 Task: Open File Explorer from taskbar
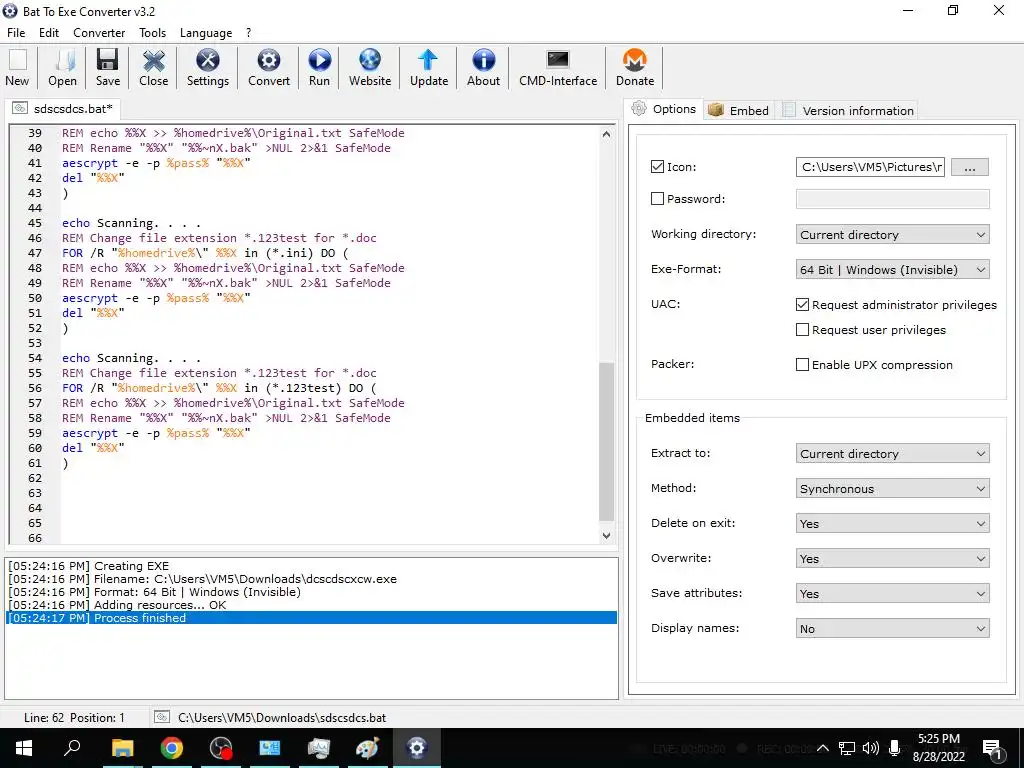tap(122, 748)
